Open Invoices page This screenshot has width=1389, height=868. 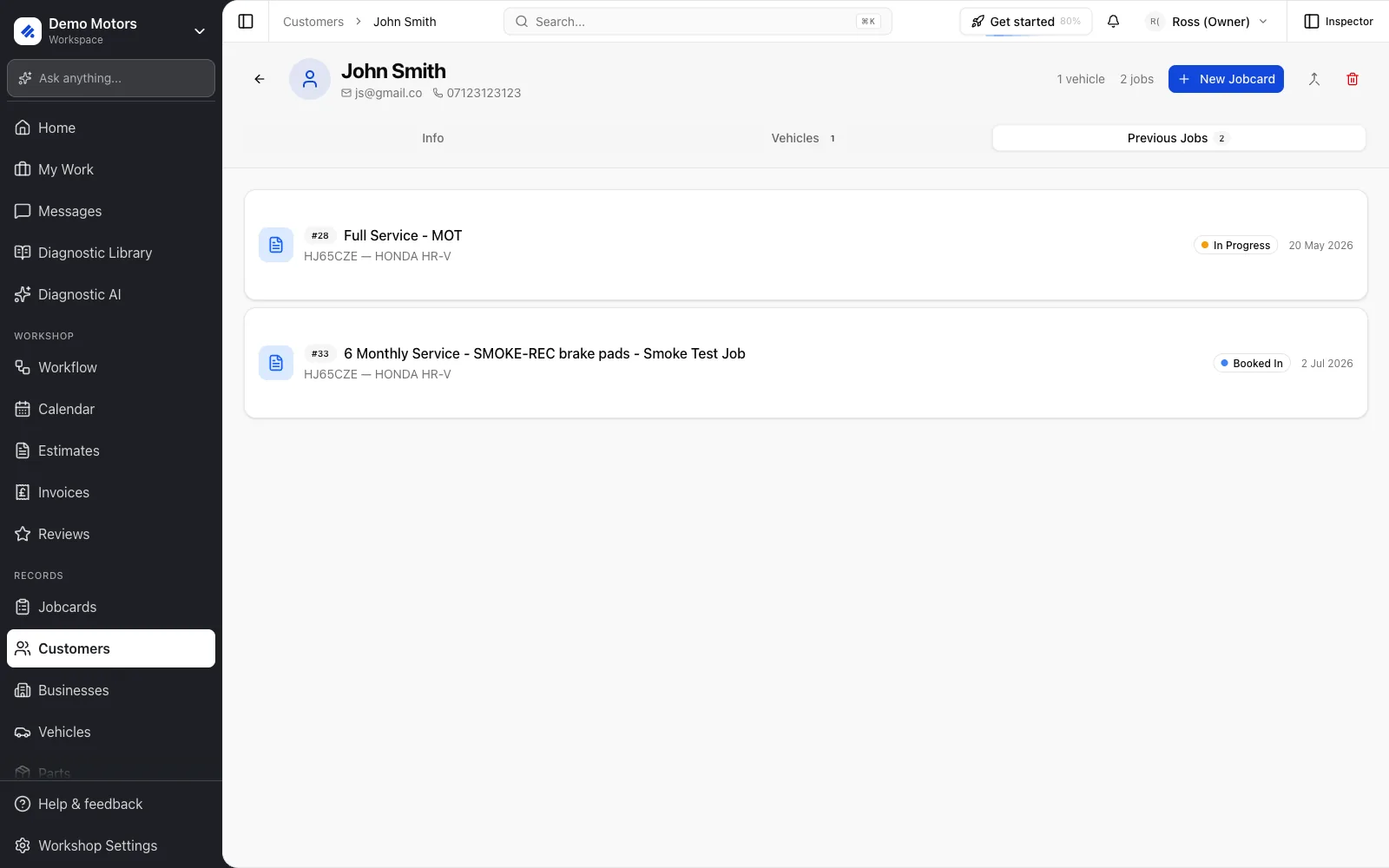pos(111,492)
